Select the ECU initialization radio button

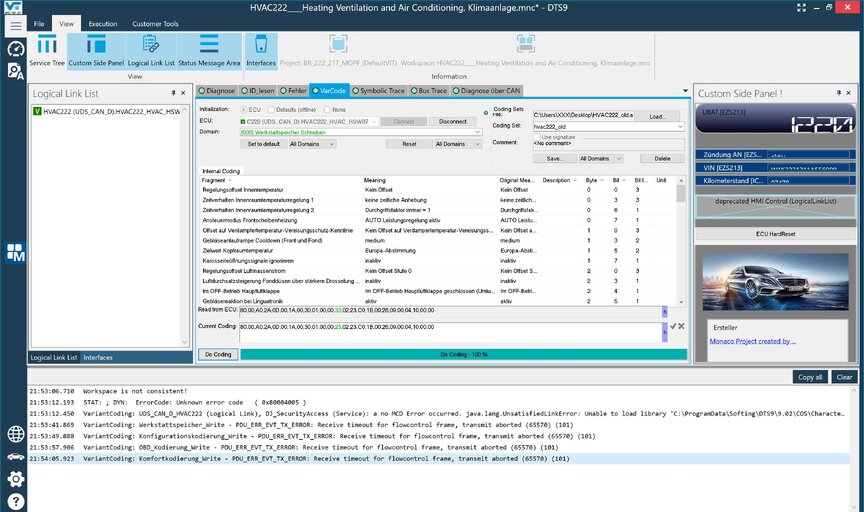pos(244,110)
